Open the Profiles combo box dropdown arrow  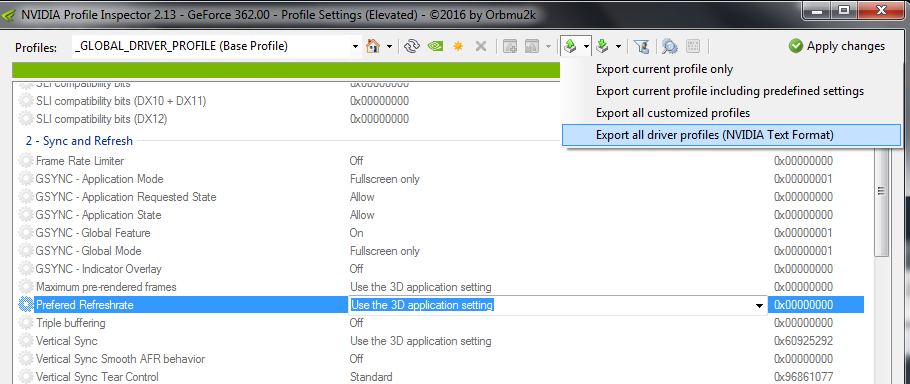point(356,47)
